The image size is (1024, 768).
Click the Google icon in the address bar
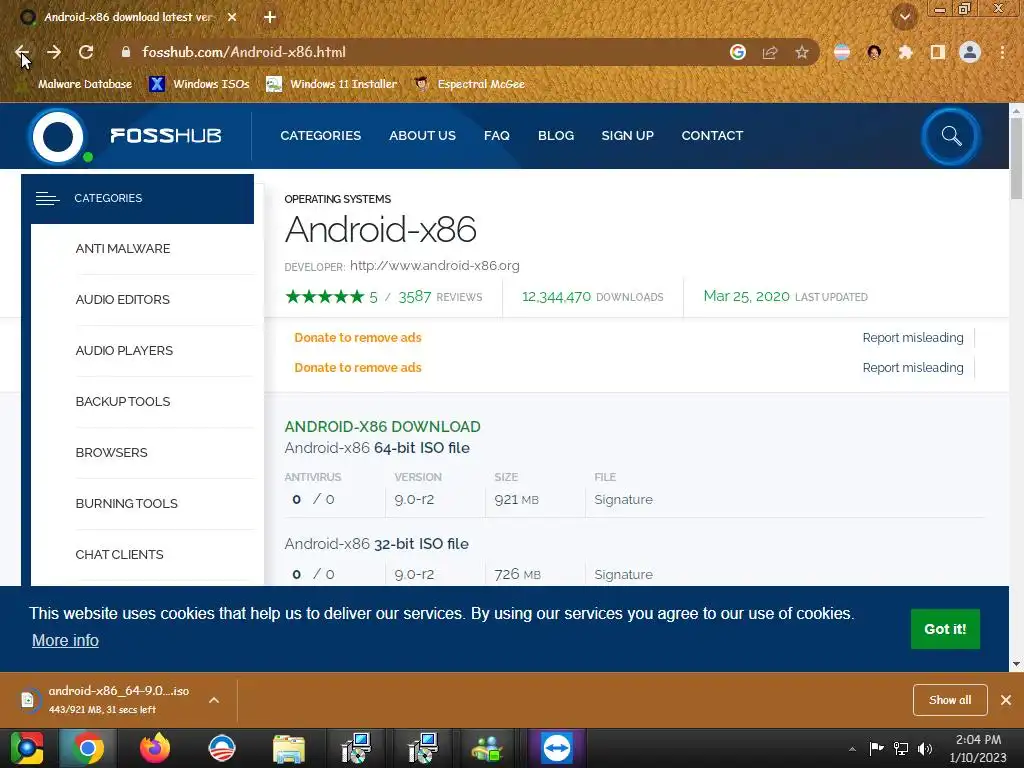(738, 52)
